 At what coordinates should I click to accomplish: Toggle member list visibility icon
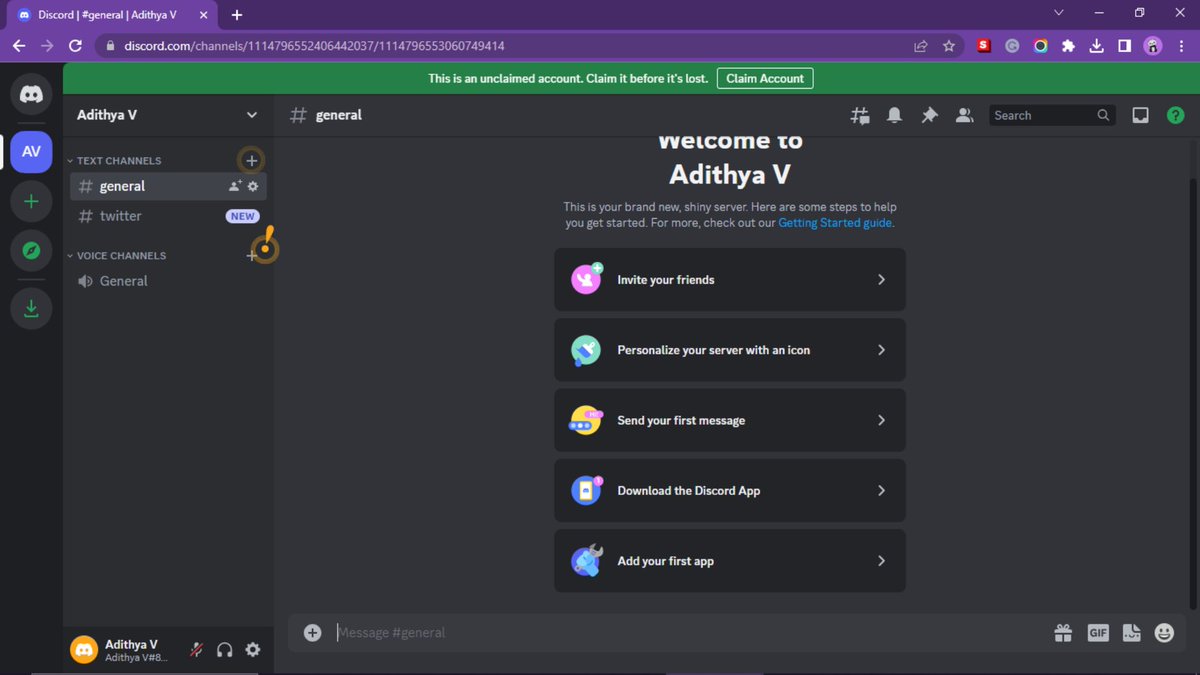pos(965,115)
